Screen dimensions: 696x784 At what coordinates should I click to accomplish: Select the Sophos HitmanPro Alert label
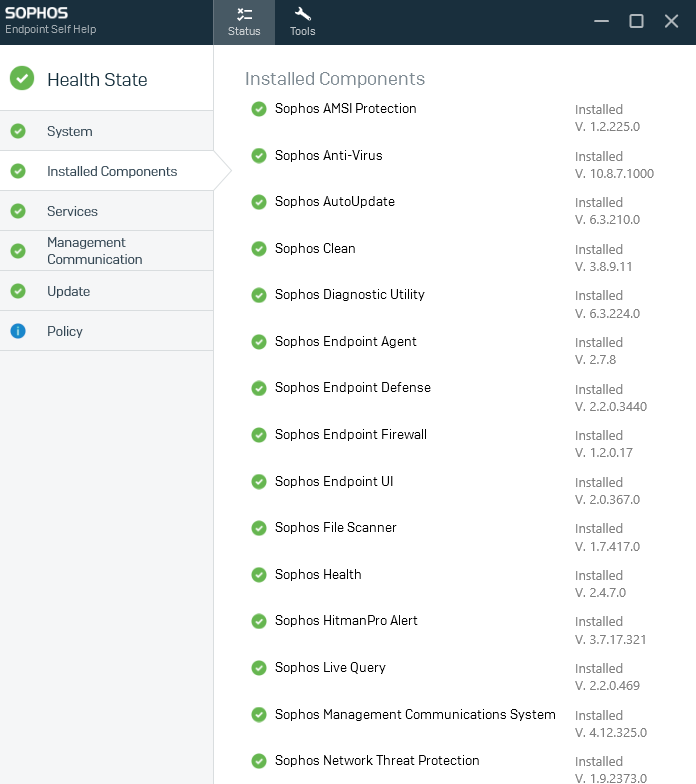point(346,620)
